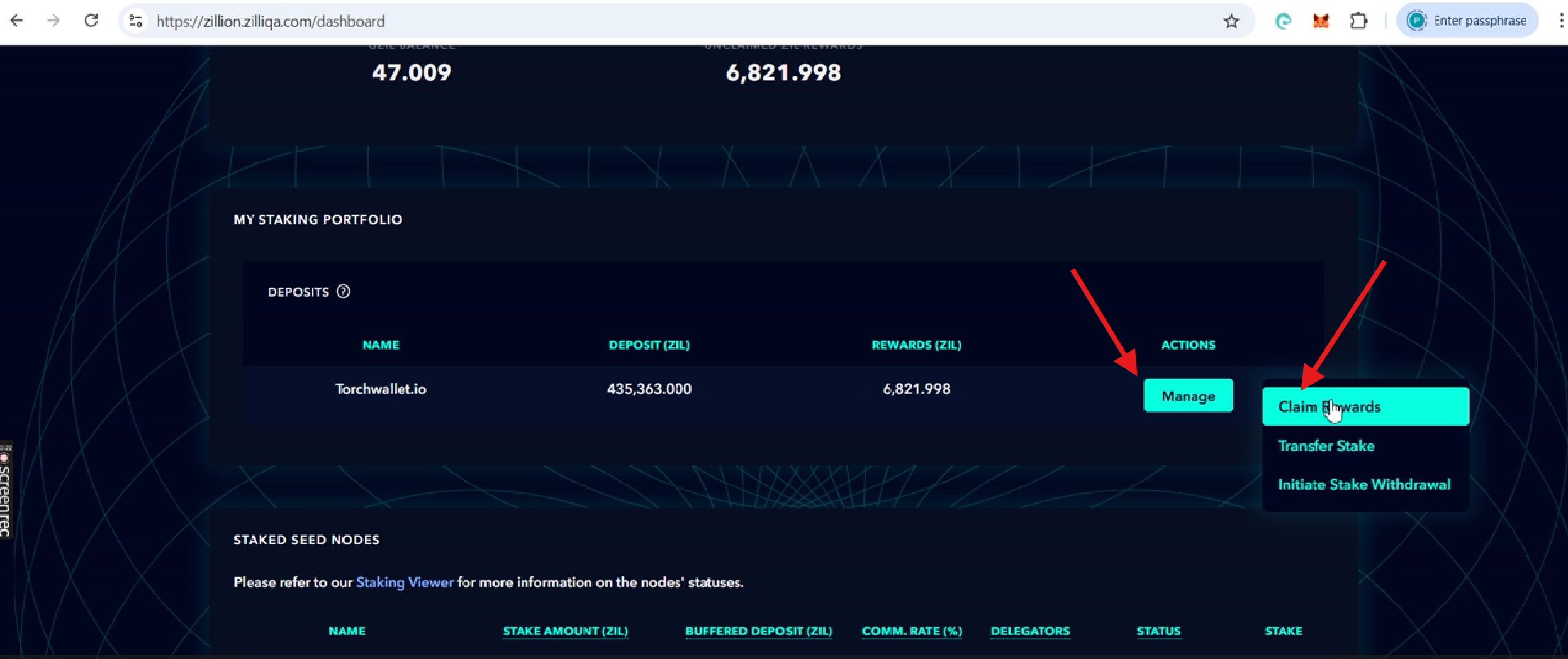Screen dimensions: 1568x659
Task: Reload the Zillion dashboard page
Action: coord(91,21)
